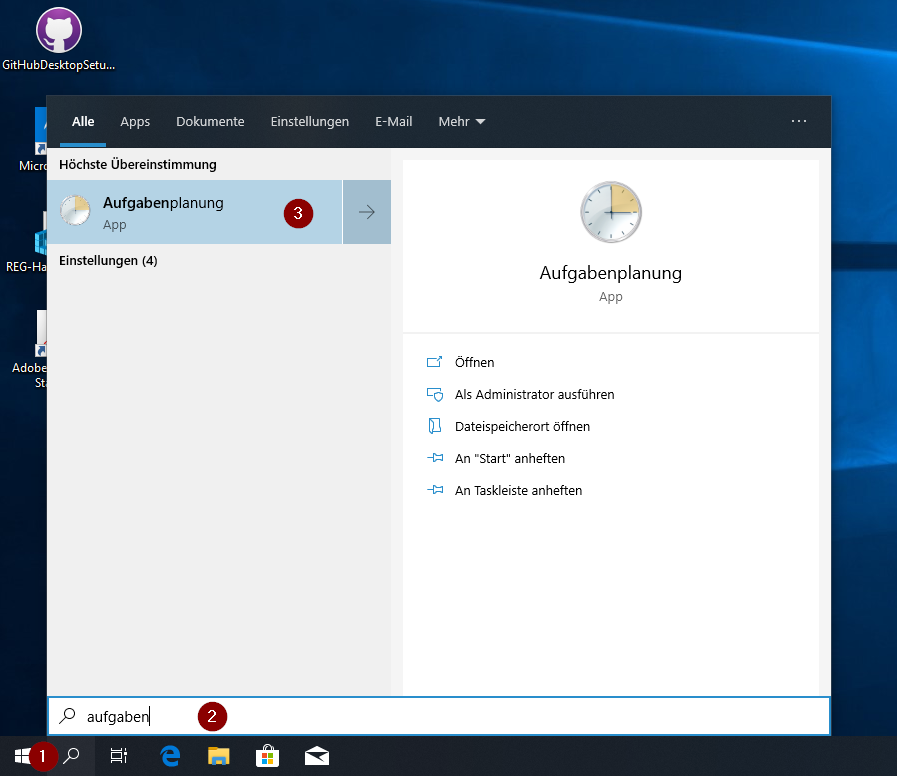This screenshot has width=897, height=776.
Task: Switch to the Einstellungen search tab
Action: [309, 122]
